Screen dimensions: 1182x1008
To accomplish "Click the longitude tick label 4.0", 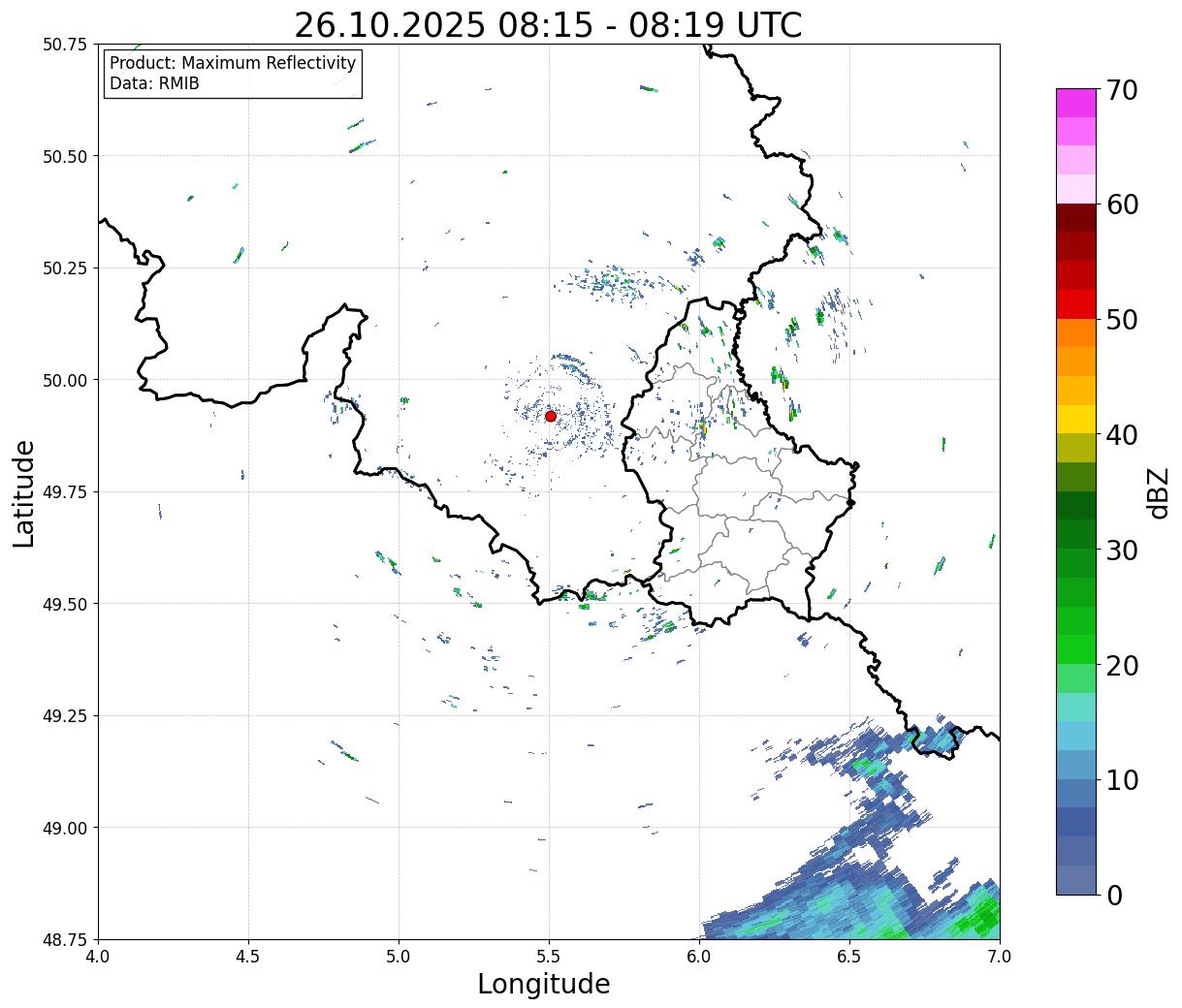I will point(98,957).
